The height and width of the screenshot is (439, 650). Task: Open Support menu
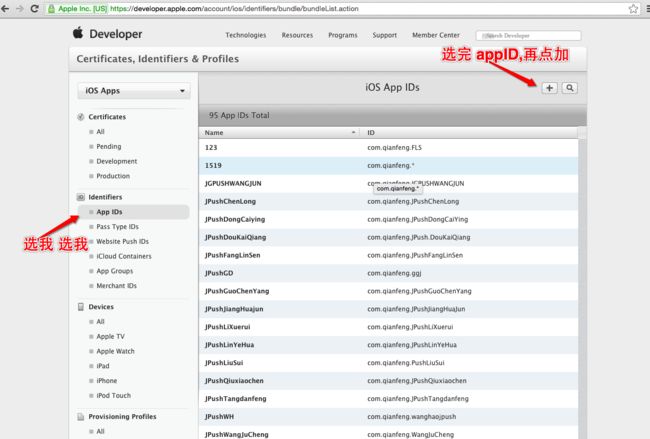(x=384, y=35)
